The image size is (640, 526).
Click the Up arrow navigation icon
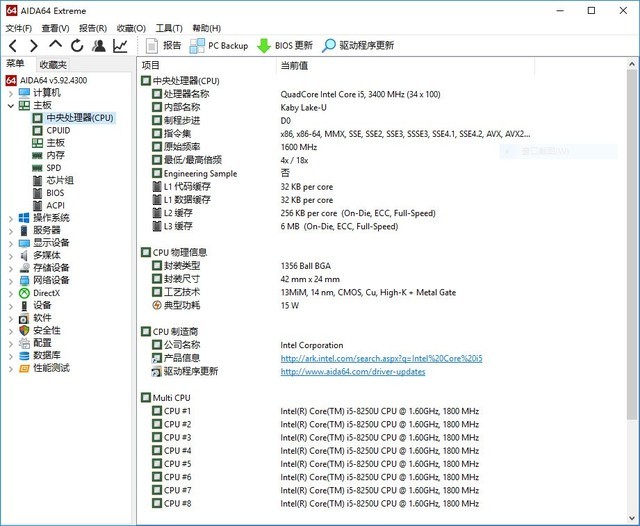[x=55, y=46]
